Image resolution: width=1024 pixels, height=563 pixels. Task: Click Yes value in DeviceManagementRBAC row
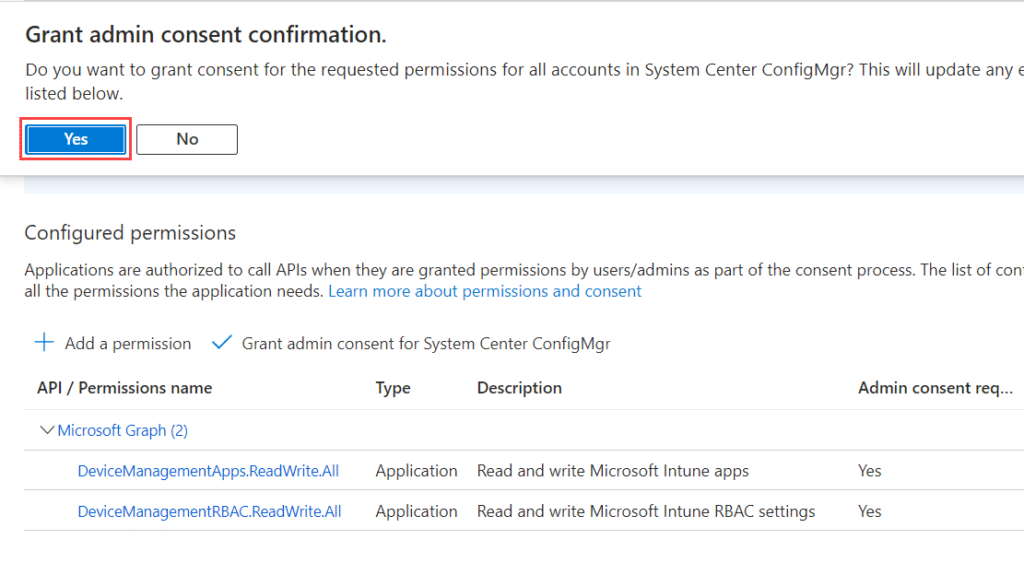(x=870, y=511)
